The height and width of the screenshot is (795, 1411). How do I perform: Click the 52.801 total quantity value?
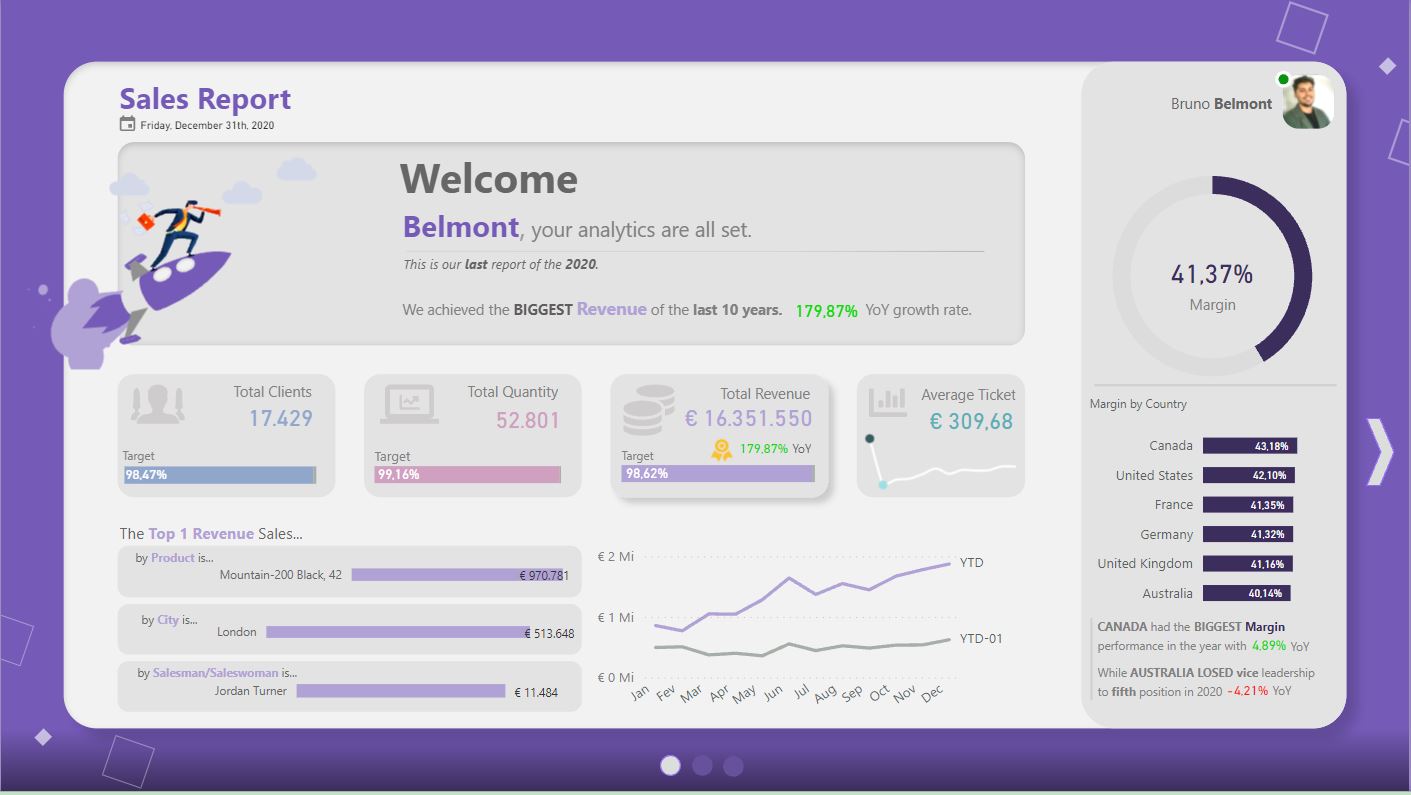click(528, 420)
